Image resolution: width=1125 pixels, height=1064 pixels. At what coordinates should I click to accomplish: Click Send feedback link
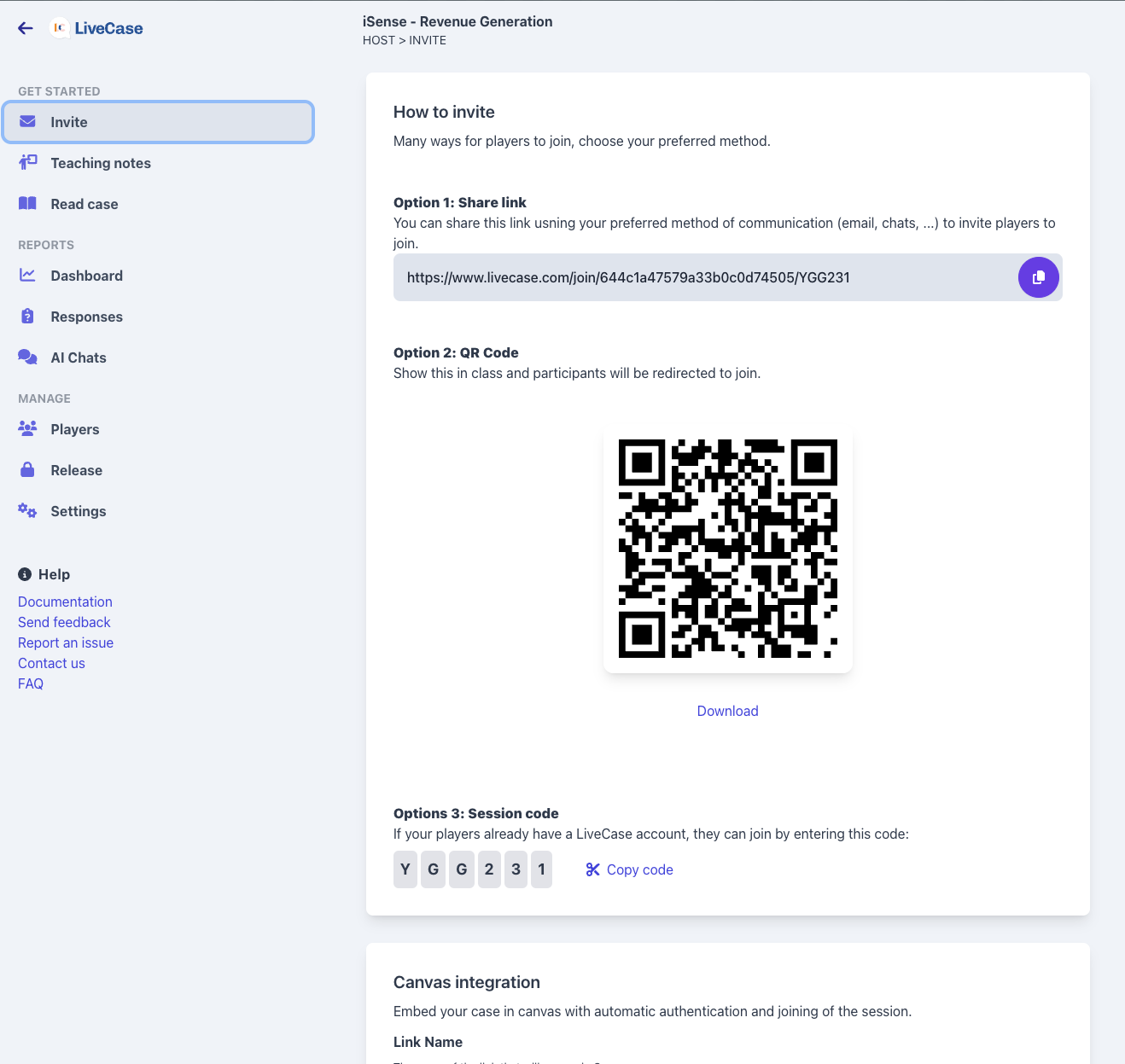[x=64, y=622]
